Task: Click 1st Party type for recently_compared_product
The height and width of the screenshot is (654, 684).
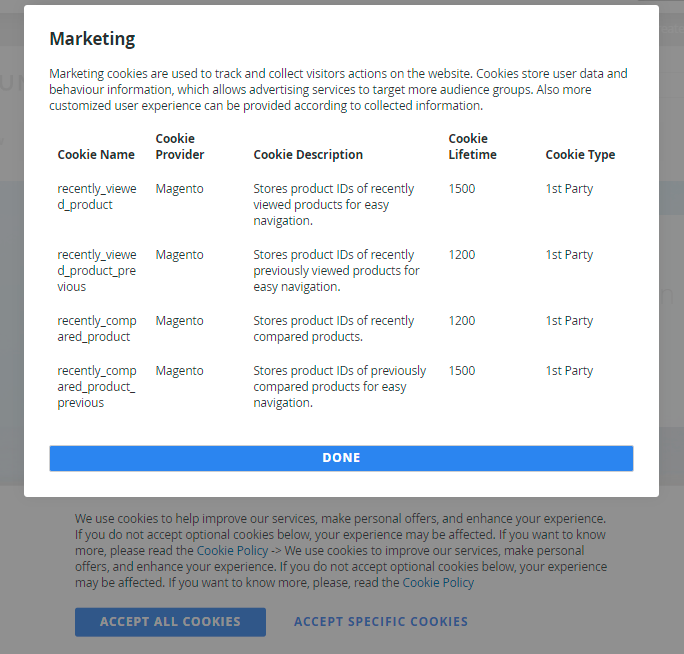Action: 569,321
